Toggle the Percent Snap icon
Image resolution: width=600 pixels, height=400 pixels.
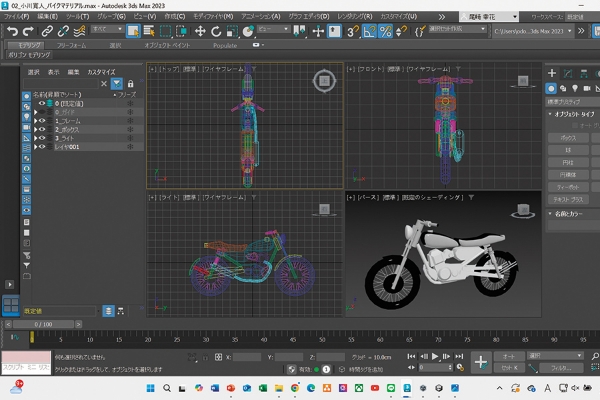[x=385, y=31]
